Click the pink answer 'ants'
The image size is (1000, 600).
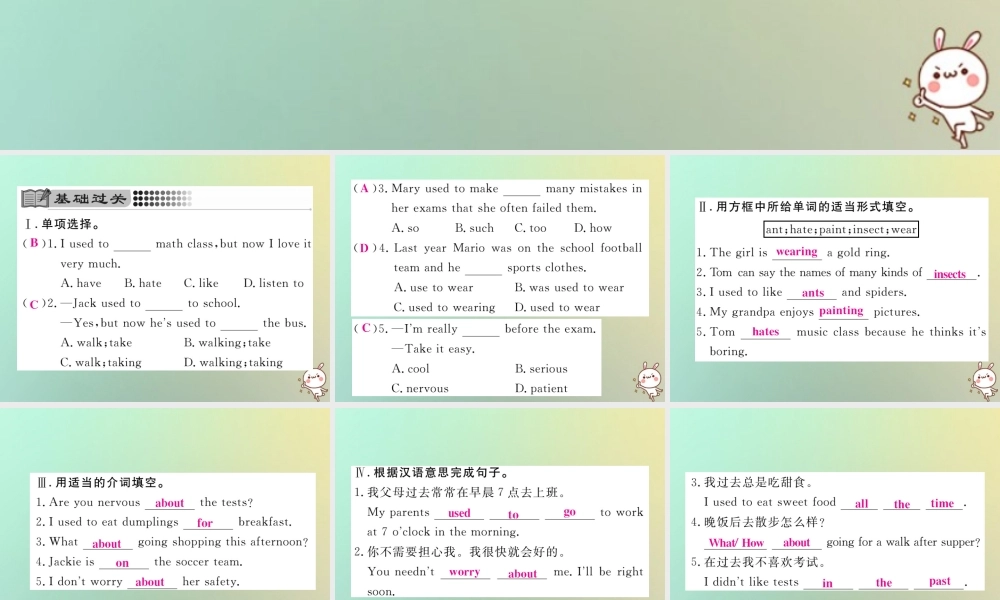(x=812, y=293)
